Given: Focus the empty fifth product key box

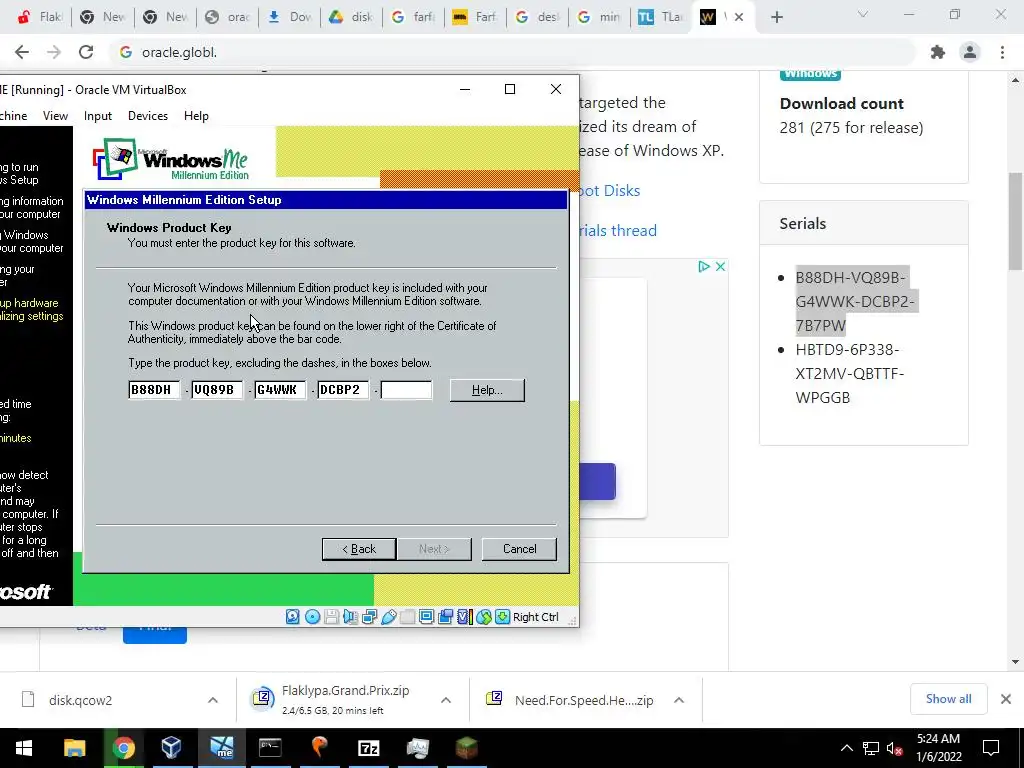Looking at the screenshot, I should 406,390.
